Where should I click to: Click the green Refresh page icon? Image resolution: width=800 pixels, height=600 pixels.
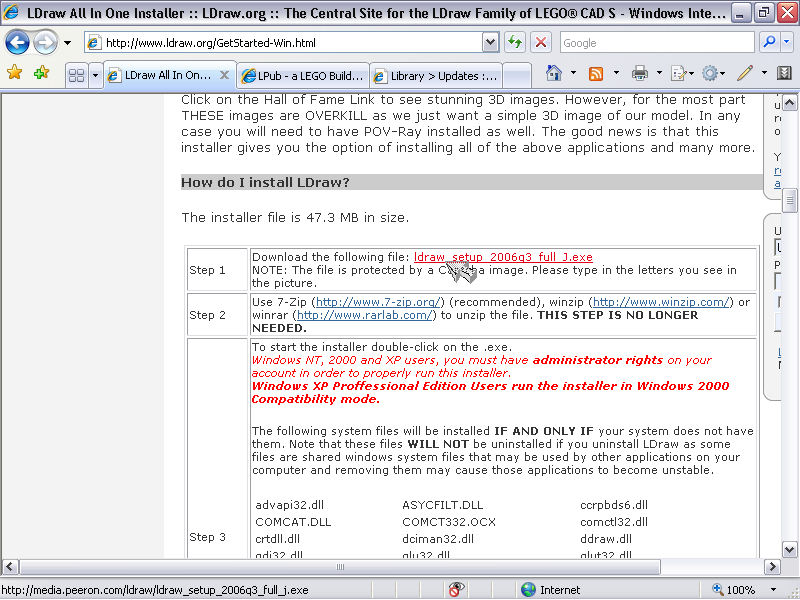point(515,43)
